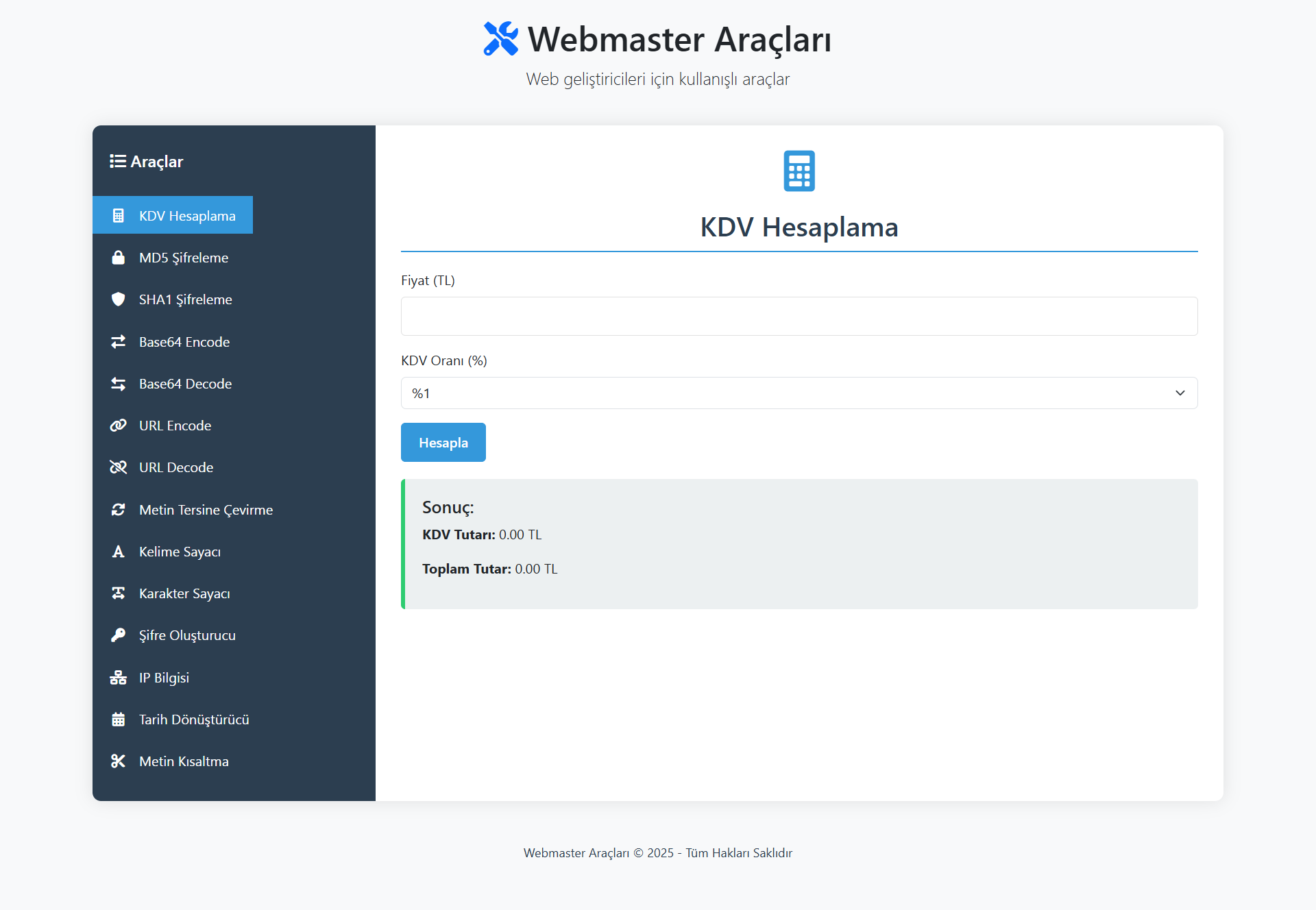Click the arrows icon for Base64 Encode
This screenshot has width=1316, height=910.
pyautogui.click(x=118, y=341)
